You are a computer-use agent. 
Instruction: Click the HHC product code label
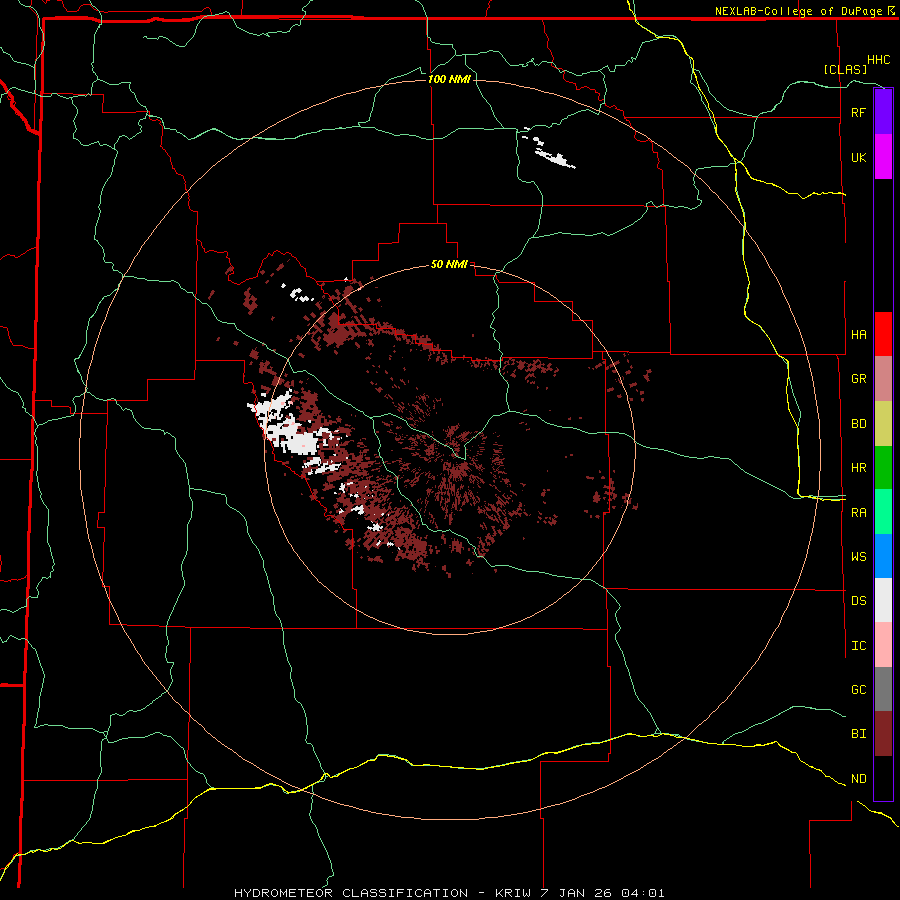[879, 60]
